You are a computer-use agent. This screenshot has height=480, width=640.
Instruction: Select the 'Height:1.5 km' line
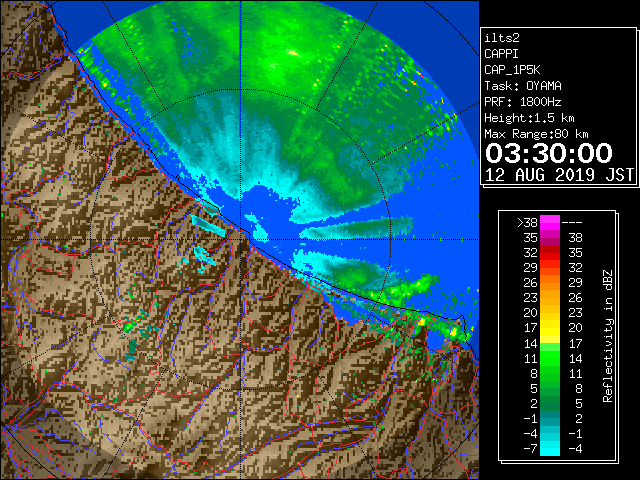[529, 118]
